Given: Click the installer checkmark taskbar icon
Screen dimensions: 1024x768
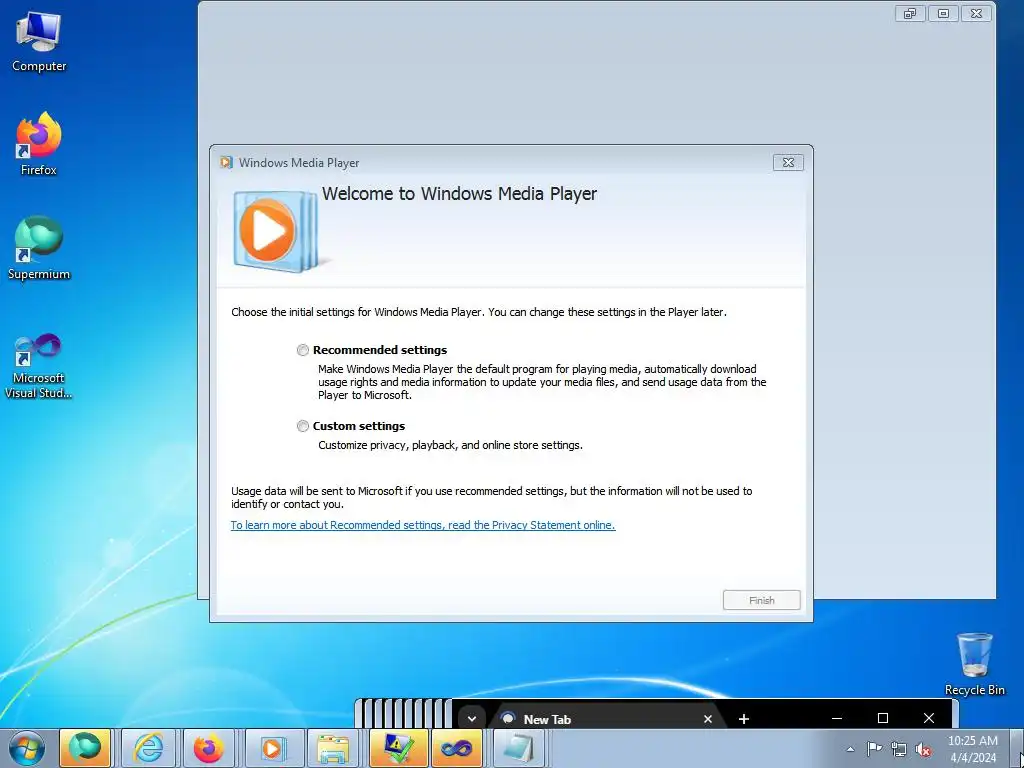Looking at the screenshot, I should coord(398,748).
